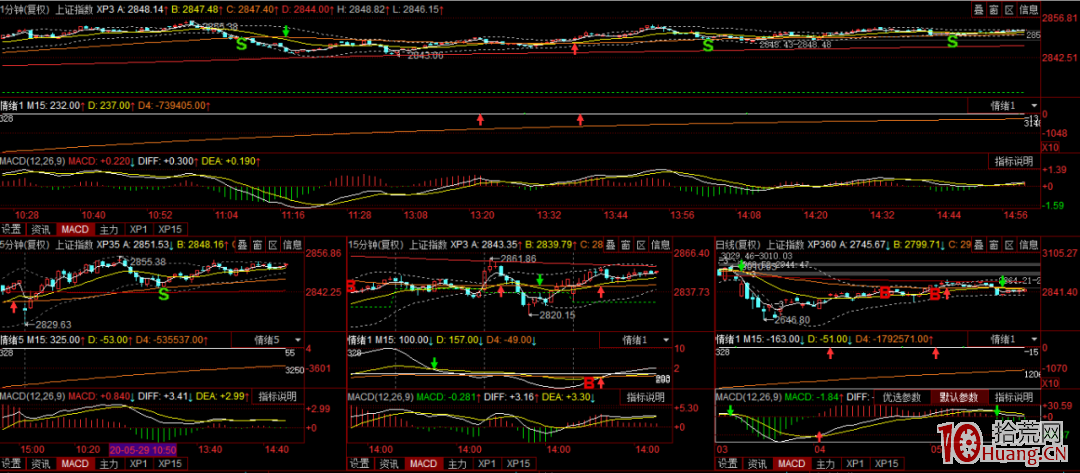Viewport: 1080px width, 473px height.
Task: Select the 主力 tab under 1分钟 chart
Action: (108, 229)
